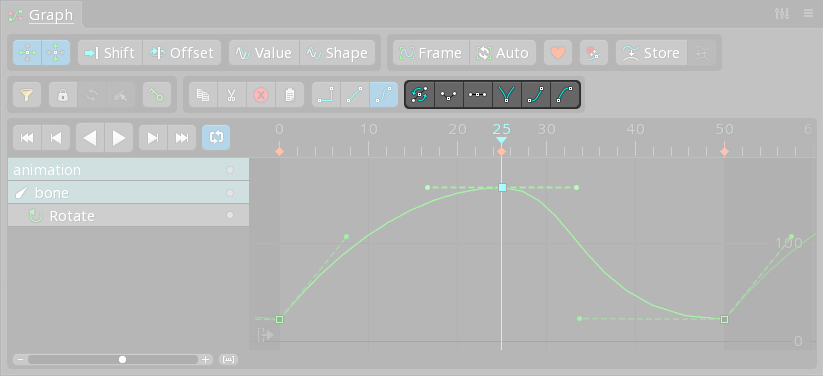Paste keys using clipboard icon
This screenshot has width=823, height=376.
click(x=290, y=95)
